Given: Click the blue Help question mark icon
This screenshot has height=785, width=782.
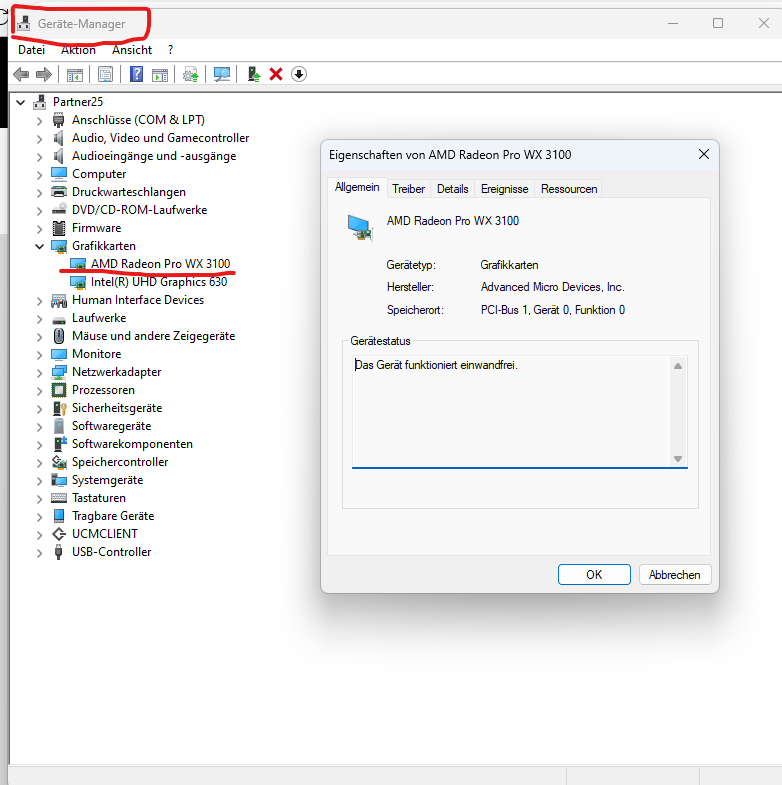Looking at the screenshot, I should pyautogui.click(x=136, y=75).
